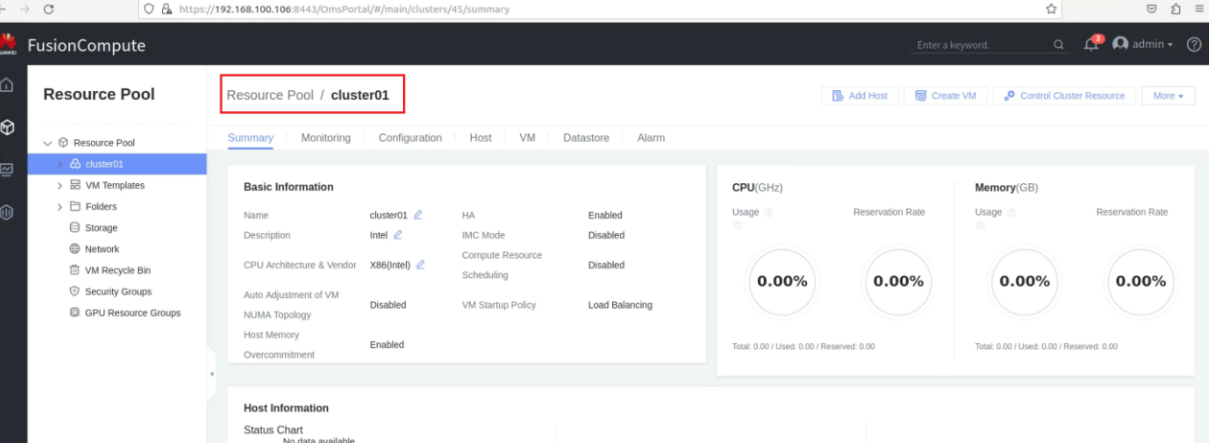Click the bottom hexagon icon in left navigation
The image size is (1209, 443).
pyautogui.click(x=7, y=212)
